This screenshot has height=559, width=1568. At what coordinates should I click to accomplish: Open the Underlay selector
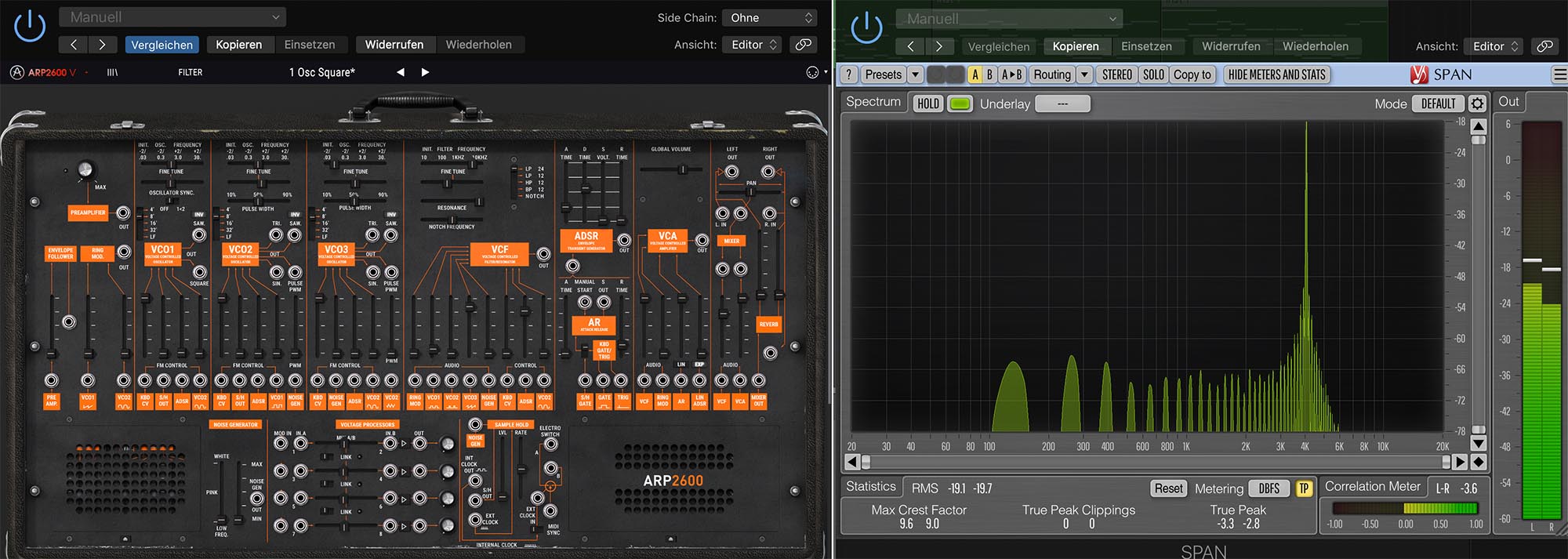coord(1062,103)
